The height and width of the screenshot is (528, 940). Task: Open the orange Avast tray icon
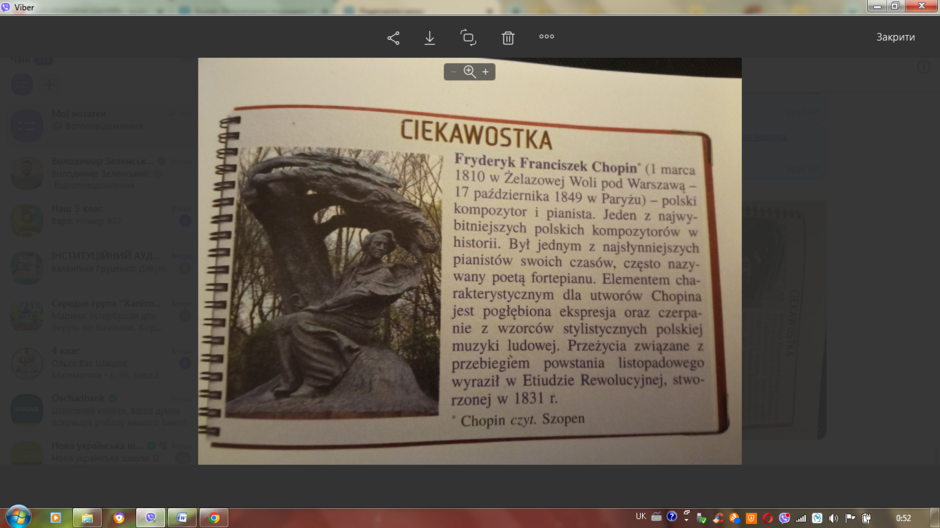751,518
